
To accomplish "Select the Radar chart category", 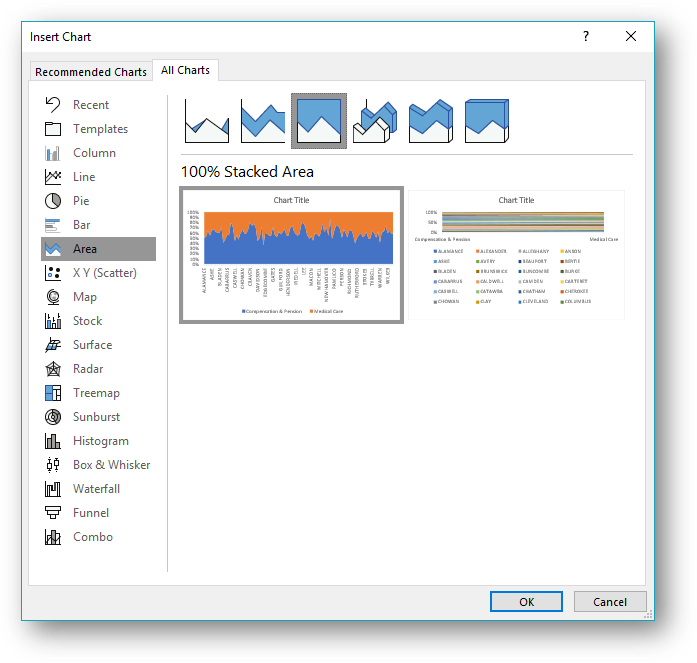I will coord(88,369).
